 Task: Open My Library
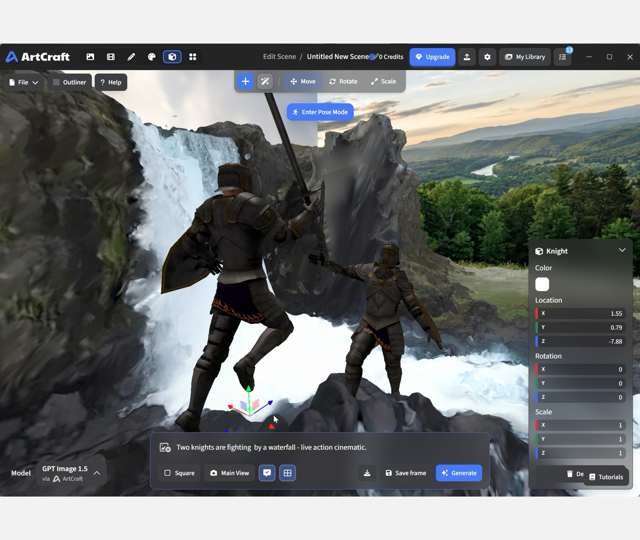pos(525,57)
